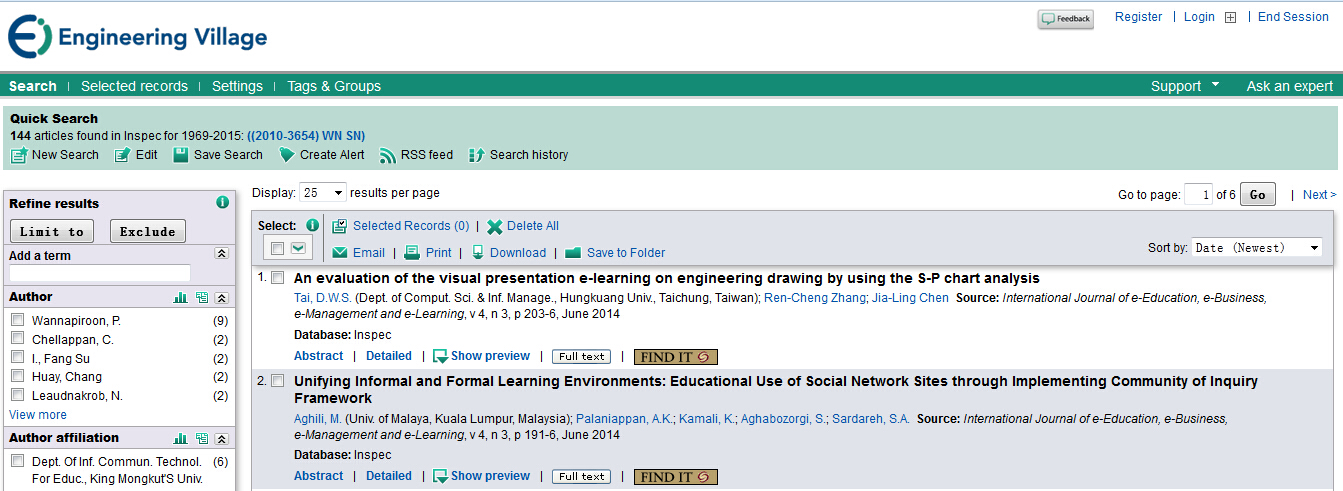Click End Session link
This screenshot has width=1343, height=491.
click(x=1293, y=17)
